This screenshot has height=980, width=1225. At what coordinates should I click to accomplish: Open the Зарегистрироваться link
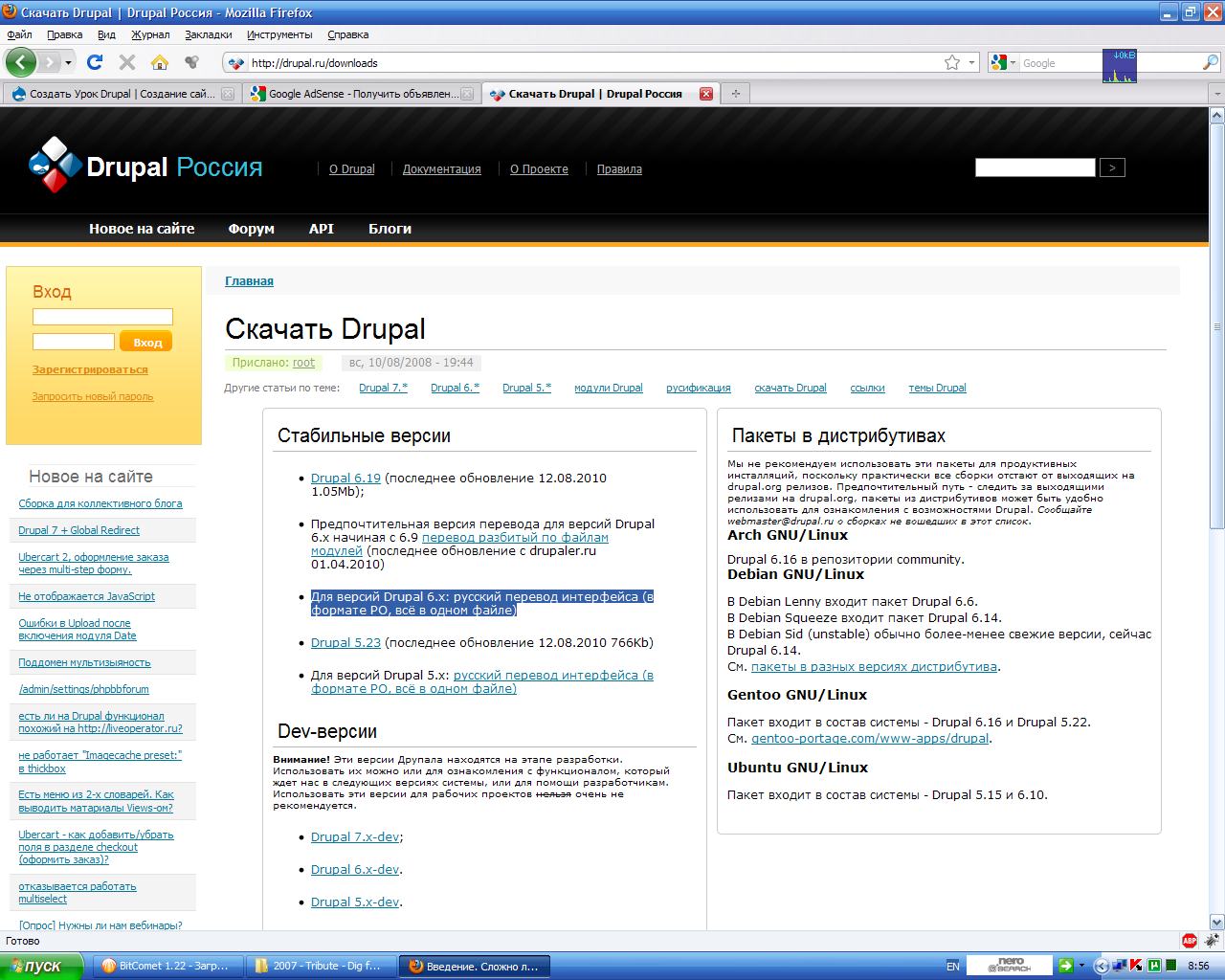click(x=90, y=369)
